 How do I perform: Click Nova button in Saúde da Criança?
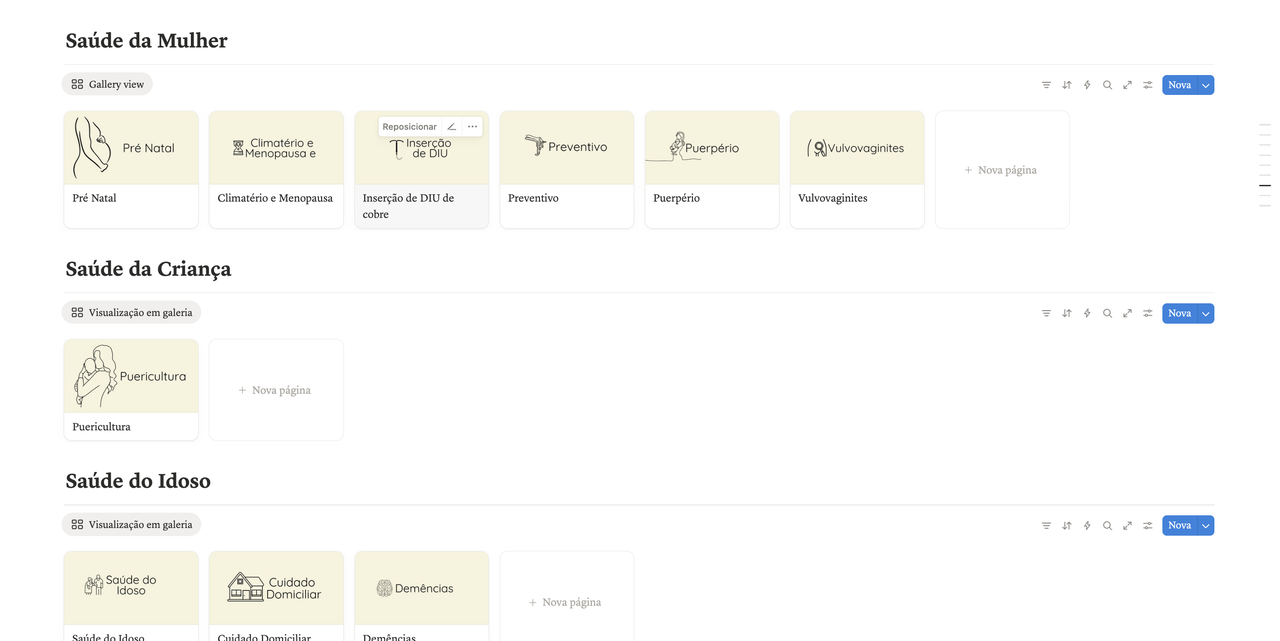tap(1179, 313)
